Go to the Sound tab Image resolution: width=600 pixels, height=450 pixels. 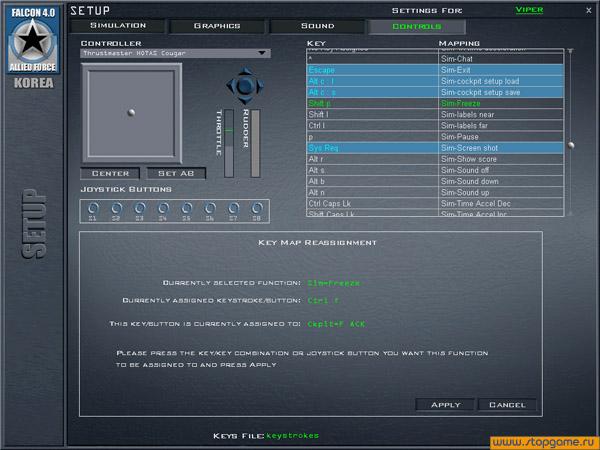coord(317,25)
